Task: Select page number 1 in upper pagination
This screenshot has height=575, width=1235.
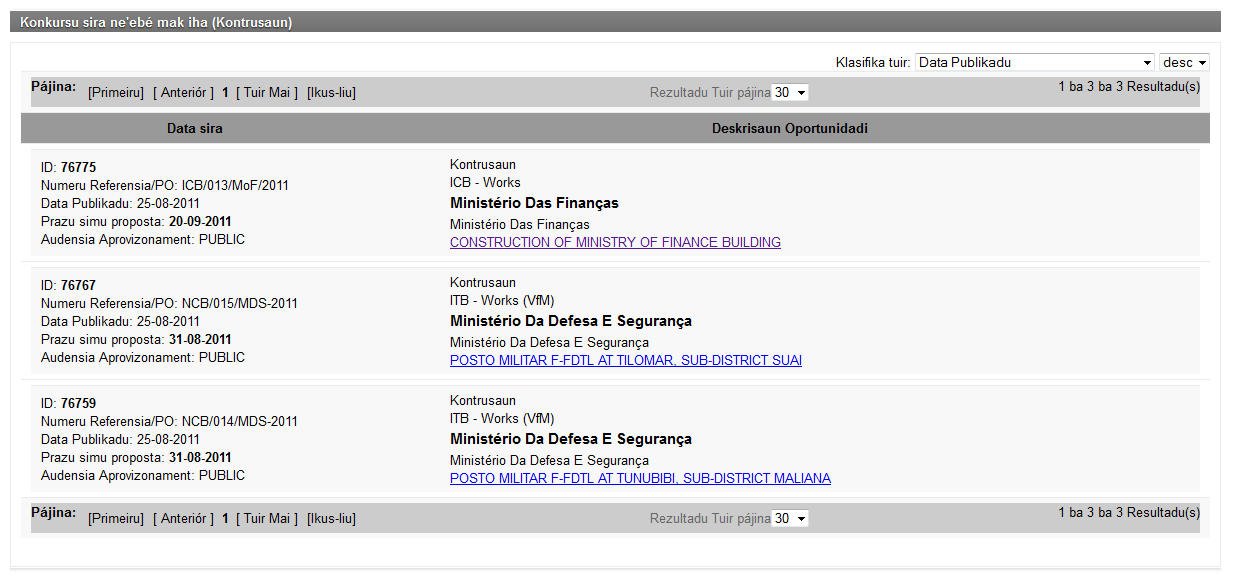Action: click(226, 93)
